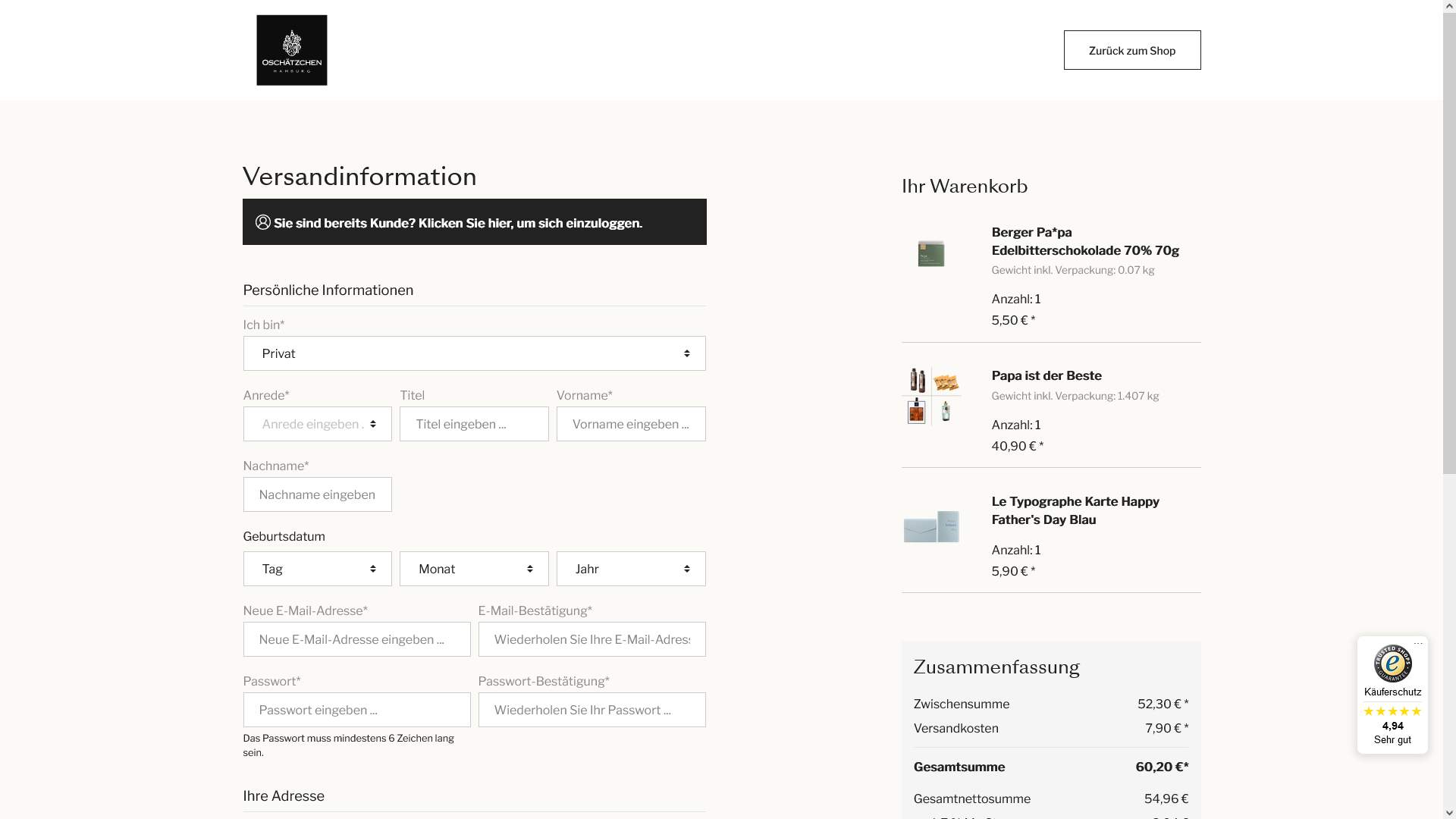Click Gewicht inkl. Verpackung: 1.407 kg text
The image size is (1456, 819).
pyautogui.click(x=1075, y=396)
